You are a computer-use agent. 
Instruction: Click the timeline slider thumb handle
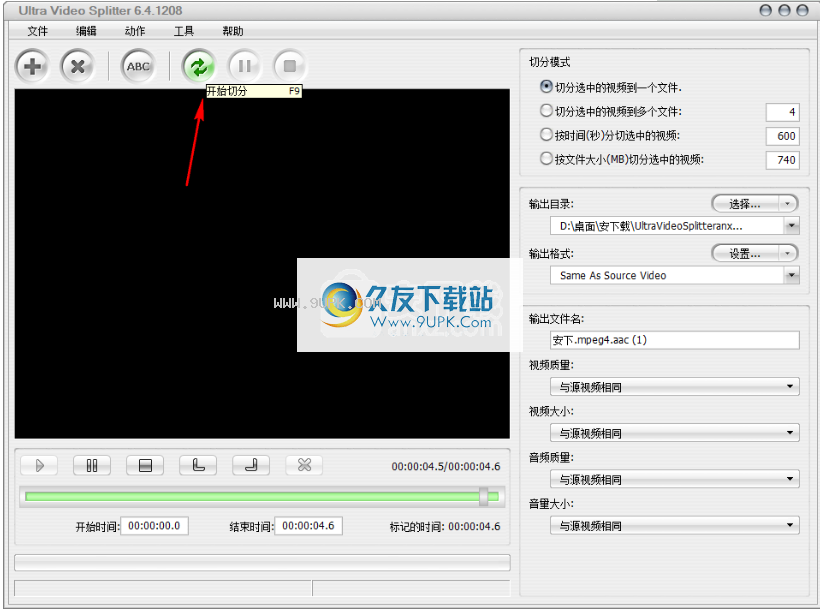point(484,496)
